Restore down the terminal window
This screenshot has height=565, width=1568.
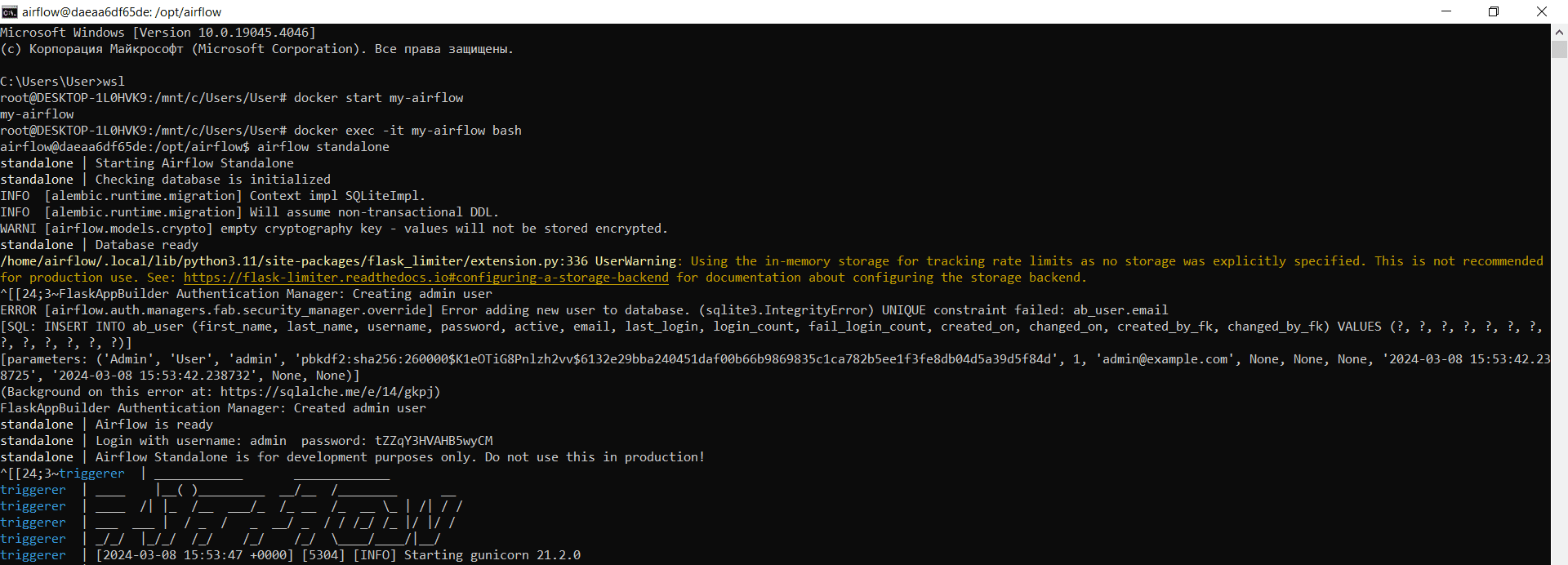[x=1494, y=11]
